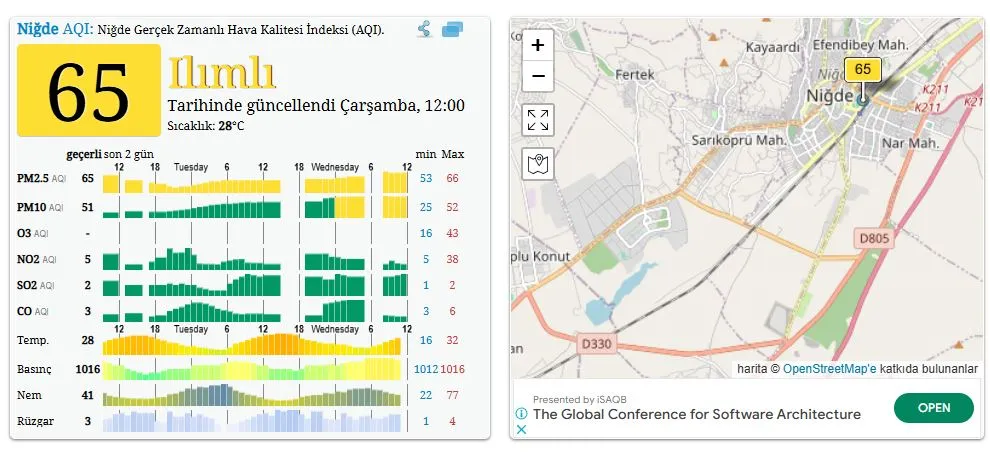The width and height of the screenshot is (990, 452).
Task: Click the Temp. history chart bars
Action: 255,344
